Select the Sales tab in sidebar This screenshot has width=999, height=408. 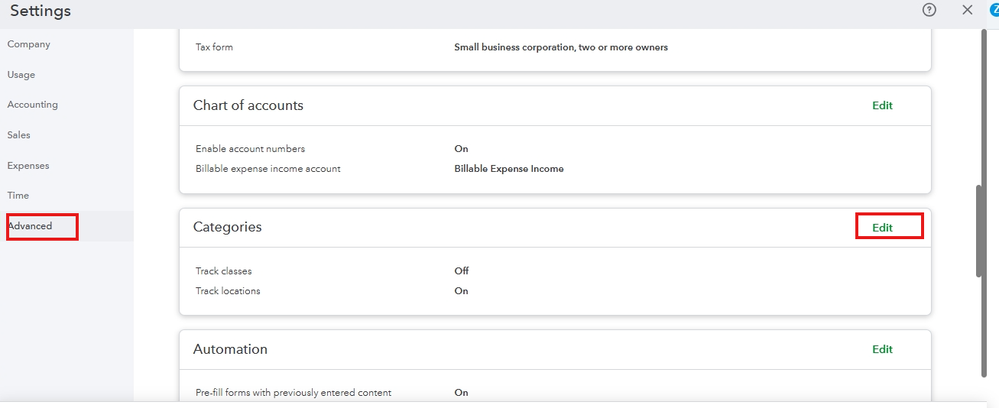pos(19,134)
